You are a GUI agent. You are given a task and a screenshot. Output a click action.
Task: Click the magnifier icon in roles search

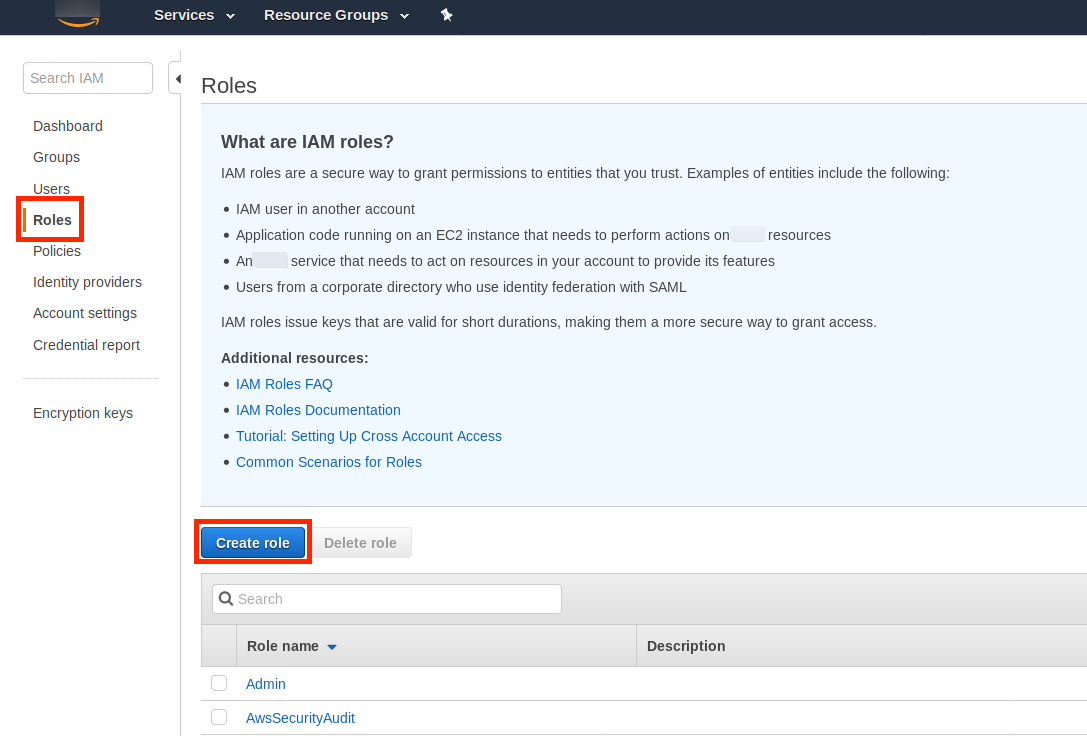[x=226, y=599]
